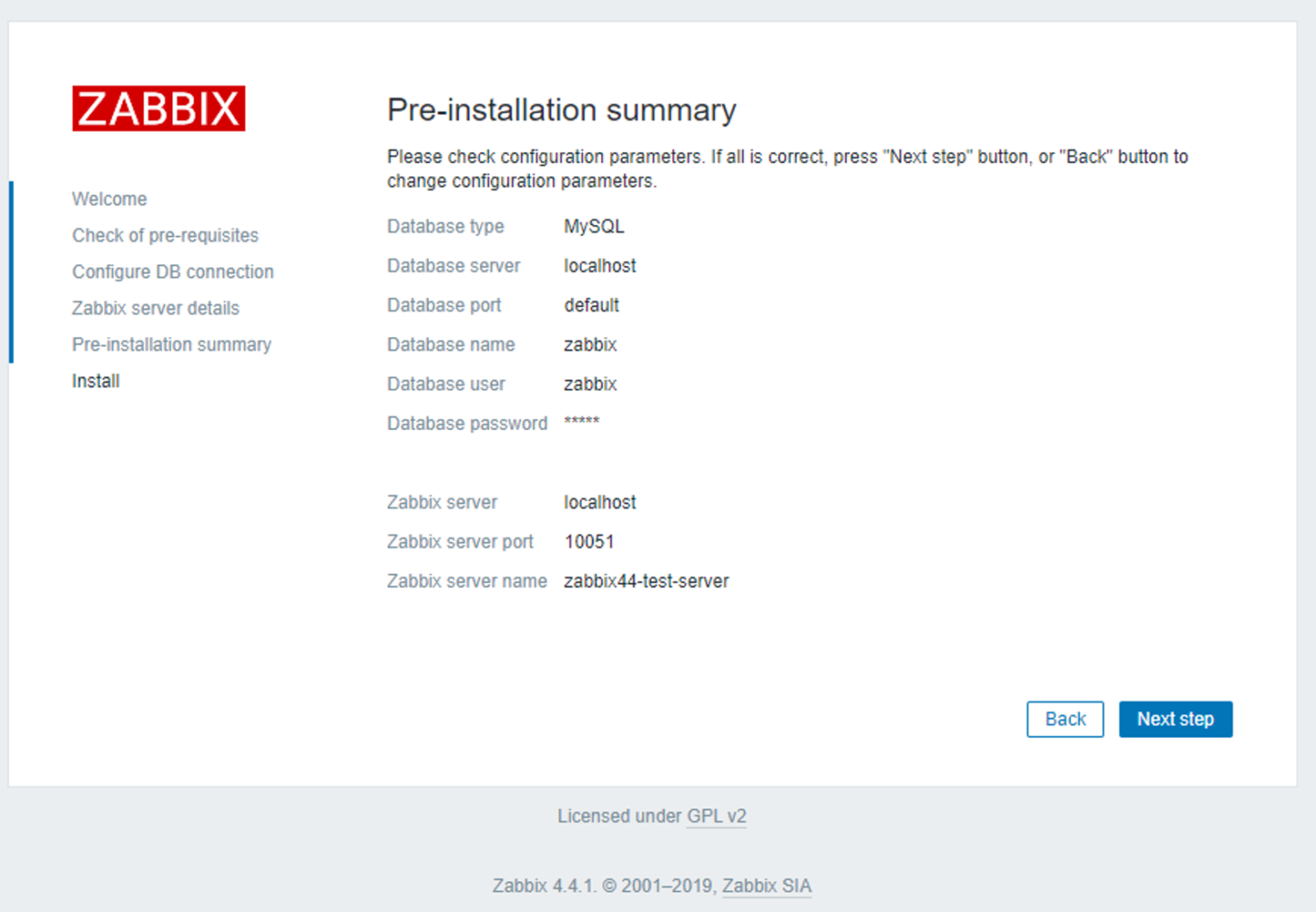Click the localhost database server value
This screenshot has height=912, width=1316.
point(599,265)
